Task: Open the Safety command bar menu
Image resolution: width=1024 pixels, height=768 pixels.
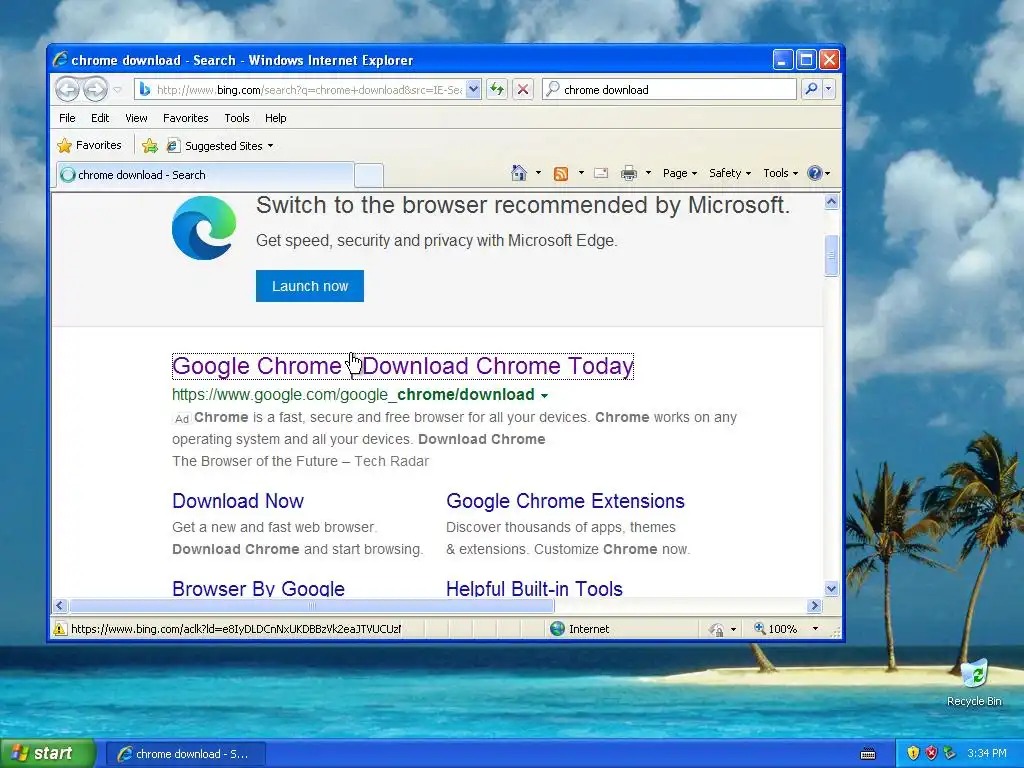Action: pos(730,173)
